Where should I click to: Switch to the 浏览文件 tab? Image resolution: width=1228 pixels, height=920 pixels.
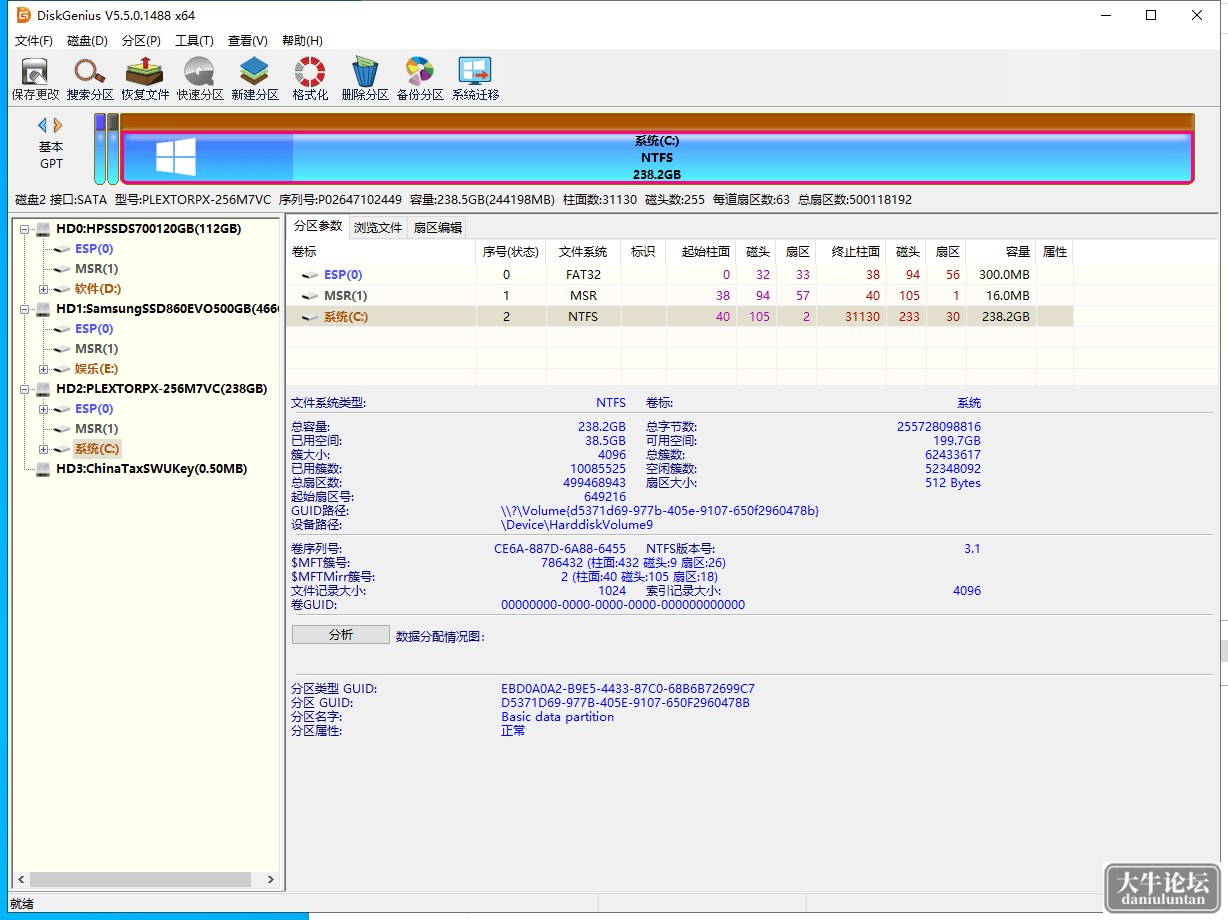coord(378,228)
